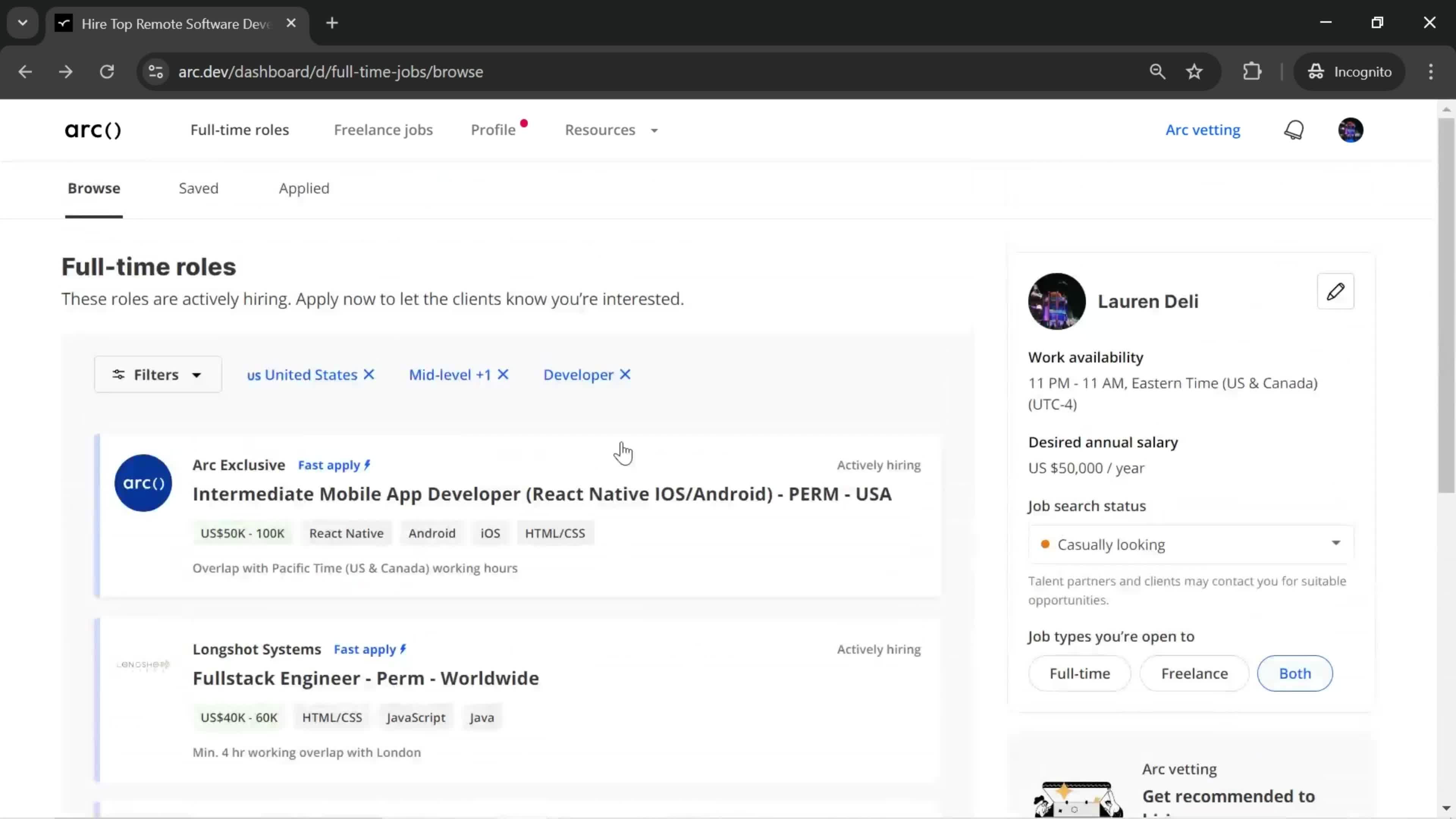
Task: Edit profile with the pencil icon
Action: tap(1335, 292)
